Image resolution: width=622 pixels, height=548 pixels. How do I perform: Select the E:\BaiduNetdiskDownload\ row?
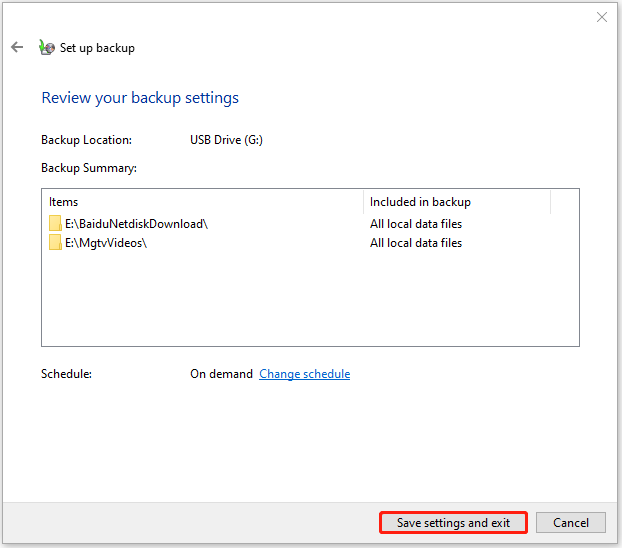click(310, 224)
